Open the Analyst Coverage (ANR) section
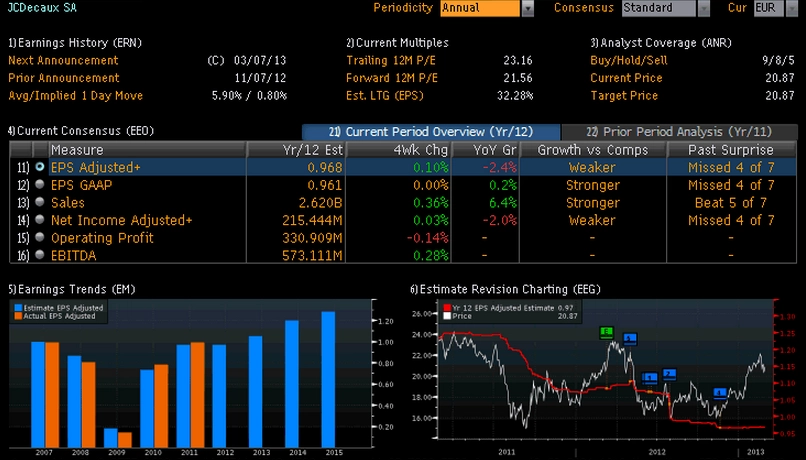The width and height of the screenshot is (806, 460). pos(661,43)
